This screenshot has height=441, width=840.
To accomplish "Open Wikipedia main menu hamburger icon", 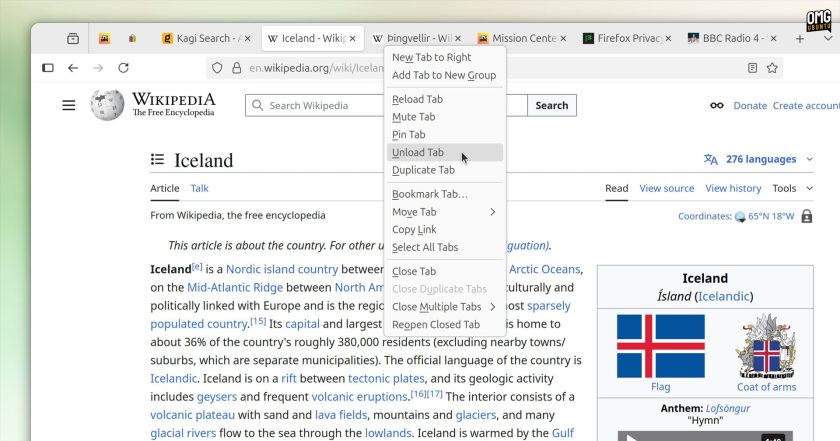I will tap(69, 106).
